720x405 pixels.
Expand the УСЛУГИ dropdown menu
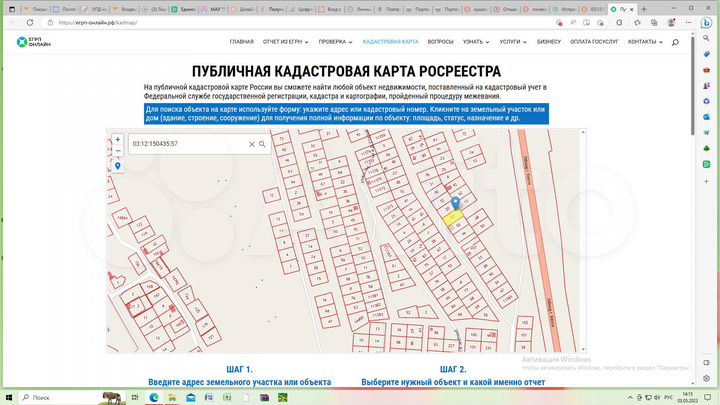pos(513,42)
